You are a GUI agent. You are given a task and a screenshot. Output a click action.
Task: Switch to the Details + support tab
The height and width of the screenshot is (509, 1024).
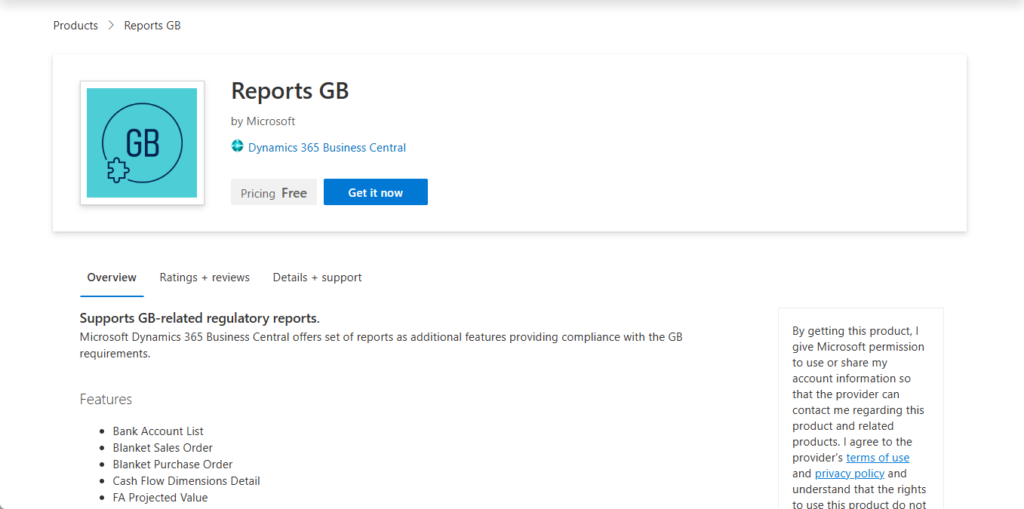317,277
